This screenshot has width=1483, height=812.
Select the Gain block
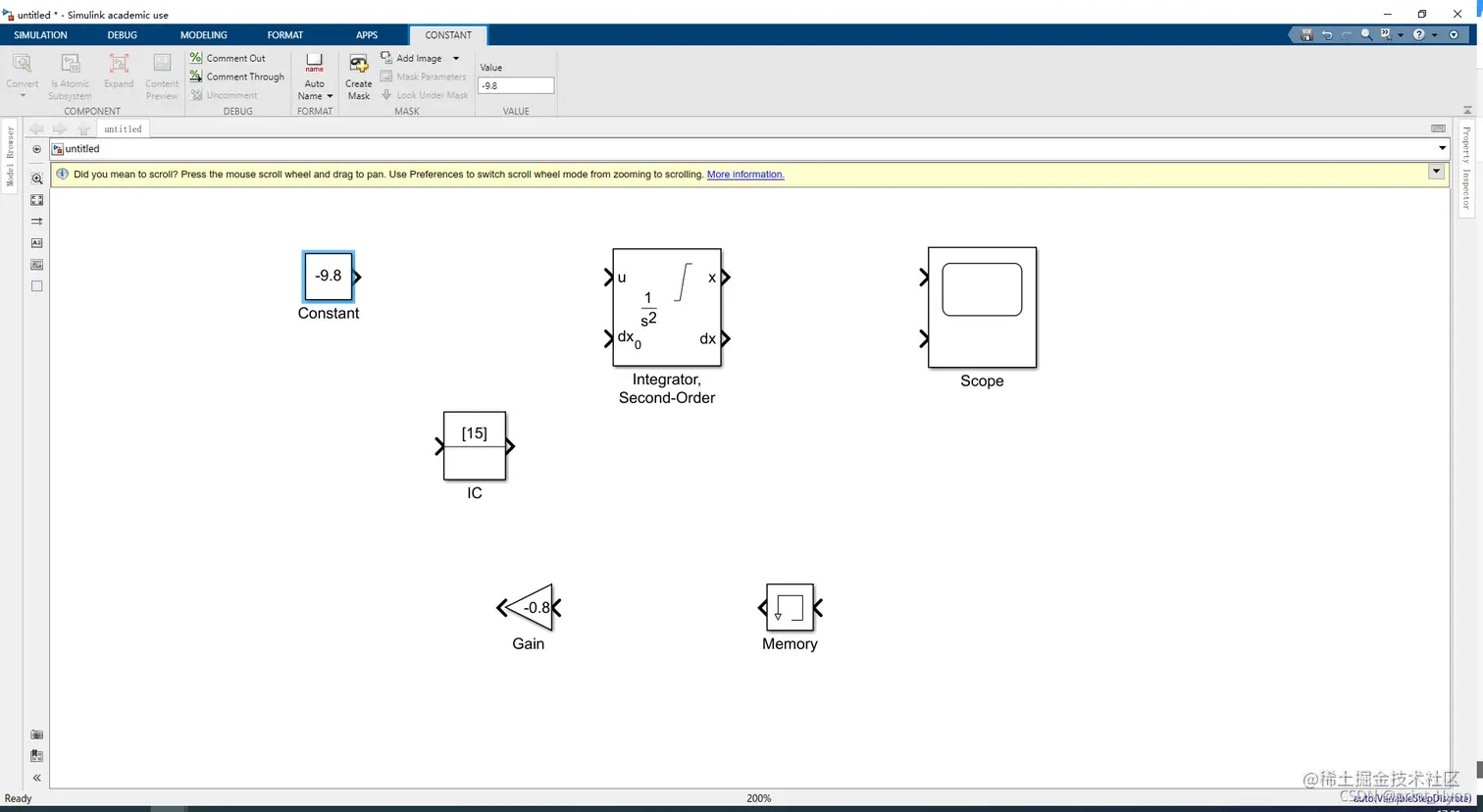[530, 608]
